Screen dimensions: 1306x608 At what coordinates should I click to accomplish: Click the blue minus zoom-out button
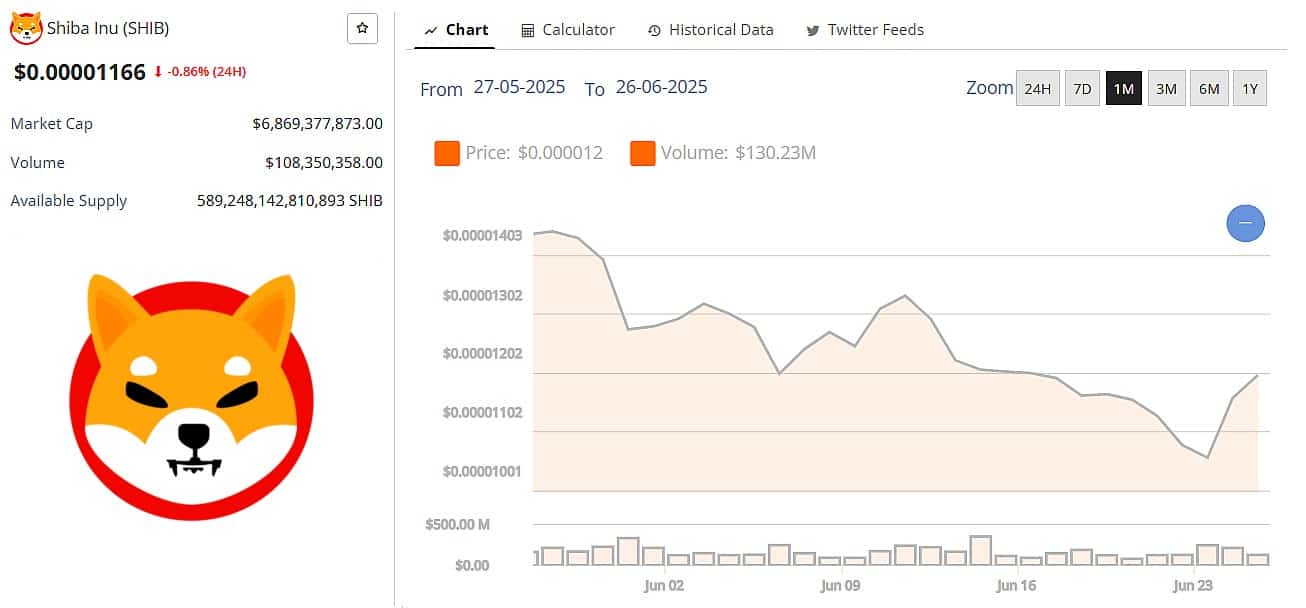1245,223
